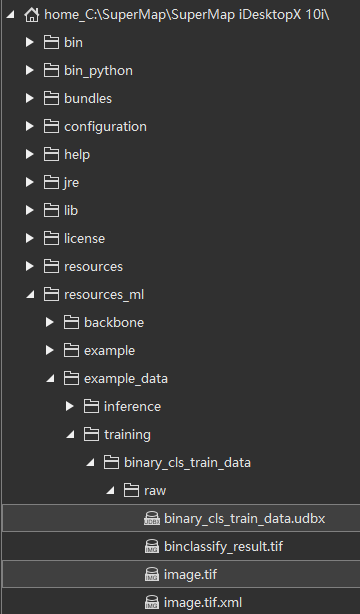Expand the backbone folder arrow
The height and width of the screenshot is (614, 360).
click(49, 322)
